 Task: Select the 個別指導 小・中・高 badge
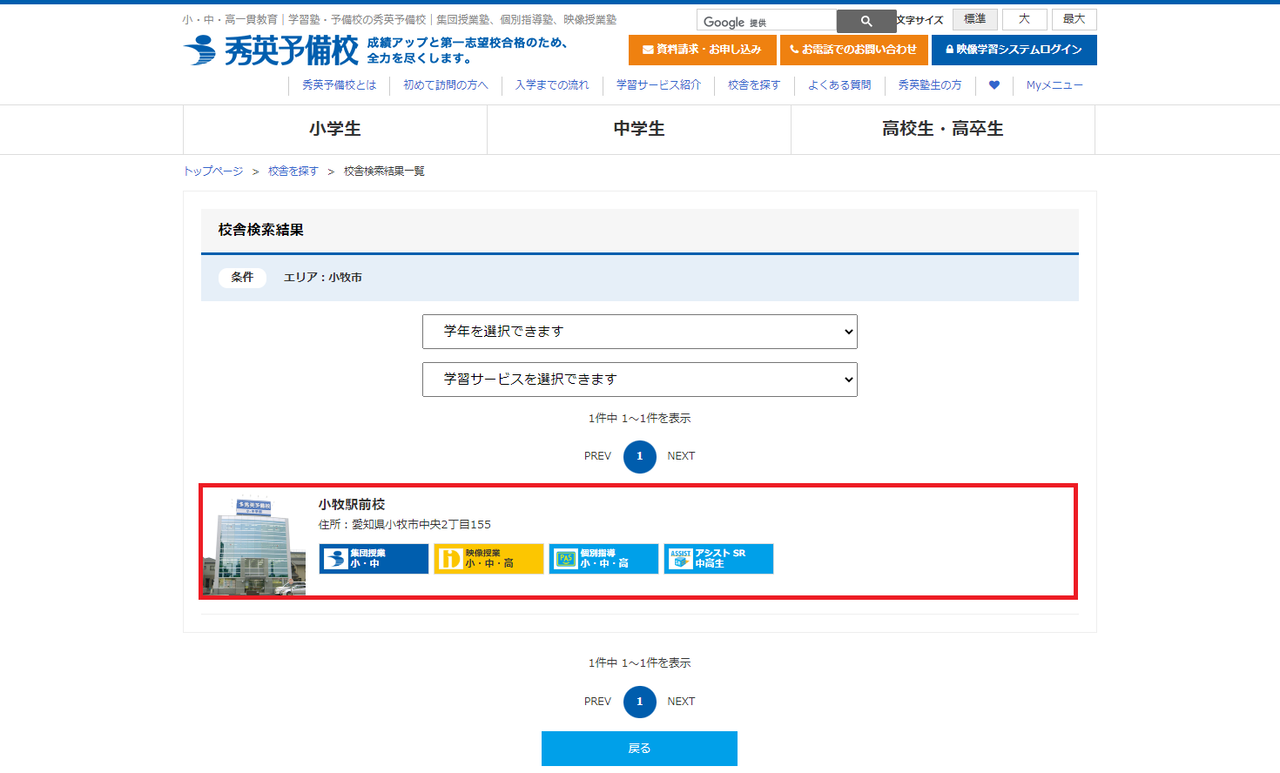point(604,559)
